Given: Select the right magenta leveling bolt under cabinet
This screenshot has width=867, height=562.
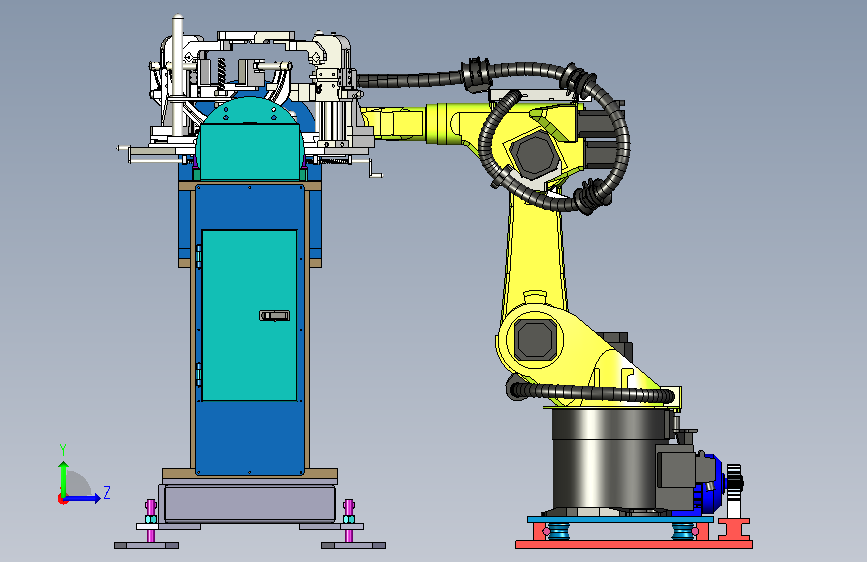Looking at the screenshot, I should [348, 521].
